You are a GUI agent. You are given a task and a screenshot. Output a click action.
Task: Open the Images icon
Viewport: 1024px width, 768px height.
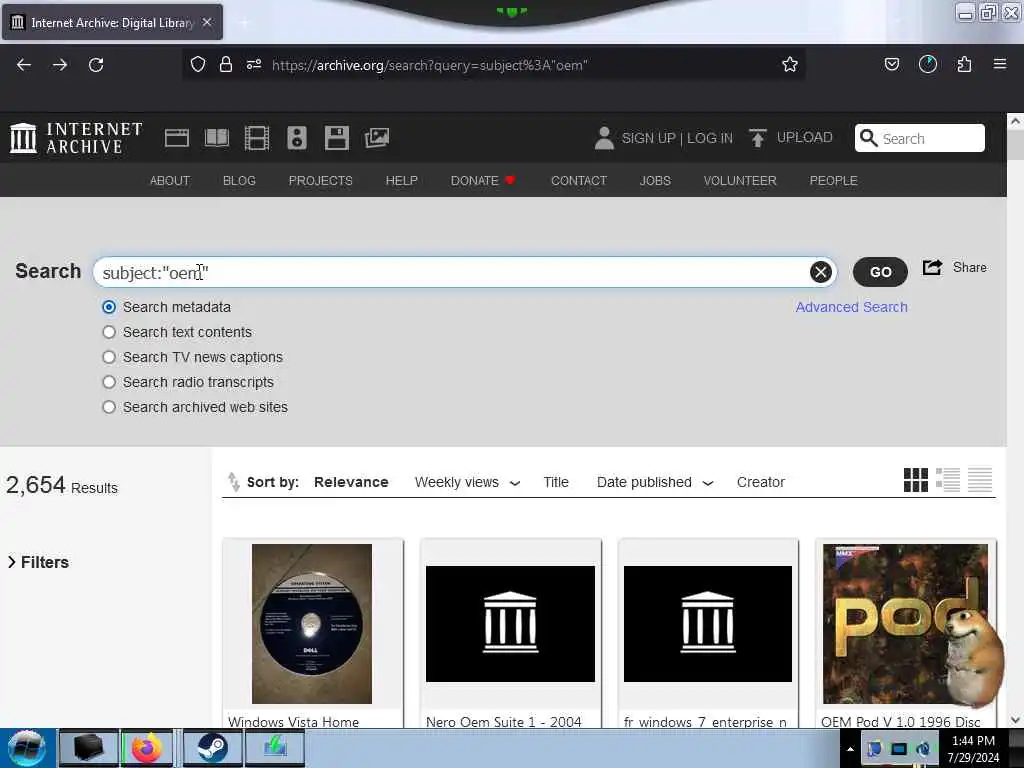pyautogui.click(x=377, y=138)
